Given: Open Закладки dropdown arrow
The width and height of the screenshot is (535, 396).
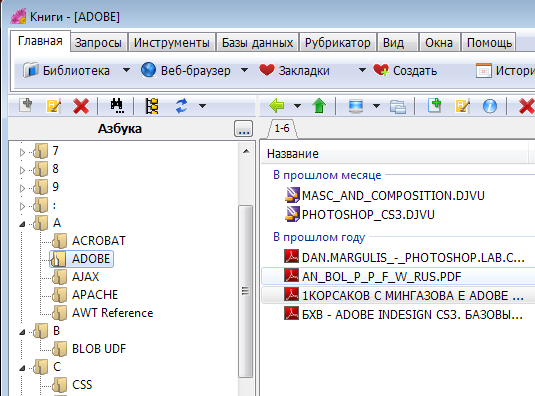Looking at the screenshot, I should tap(362, 70).
